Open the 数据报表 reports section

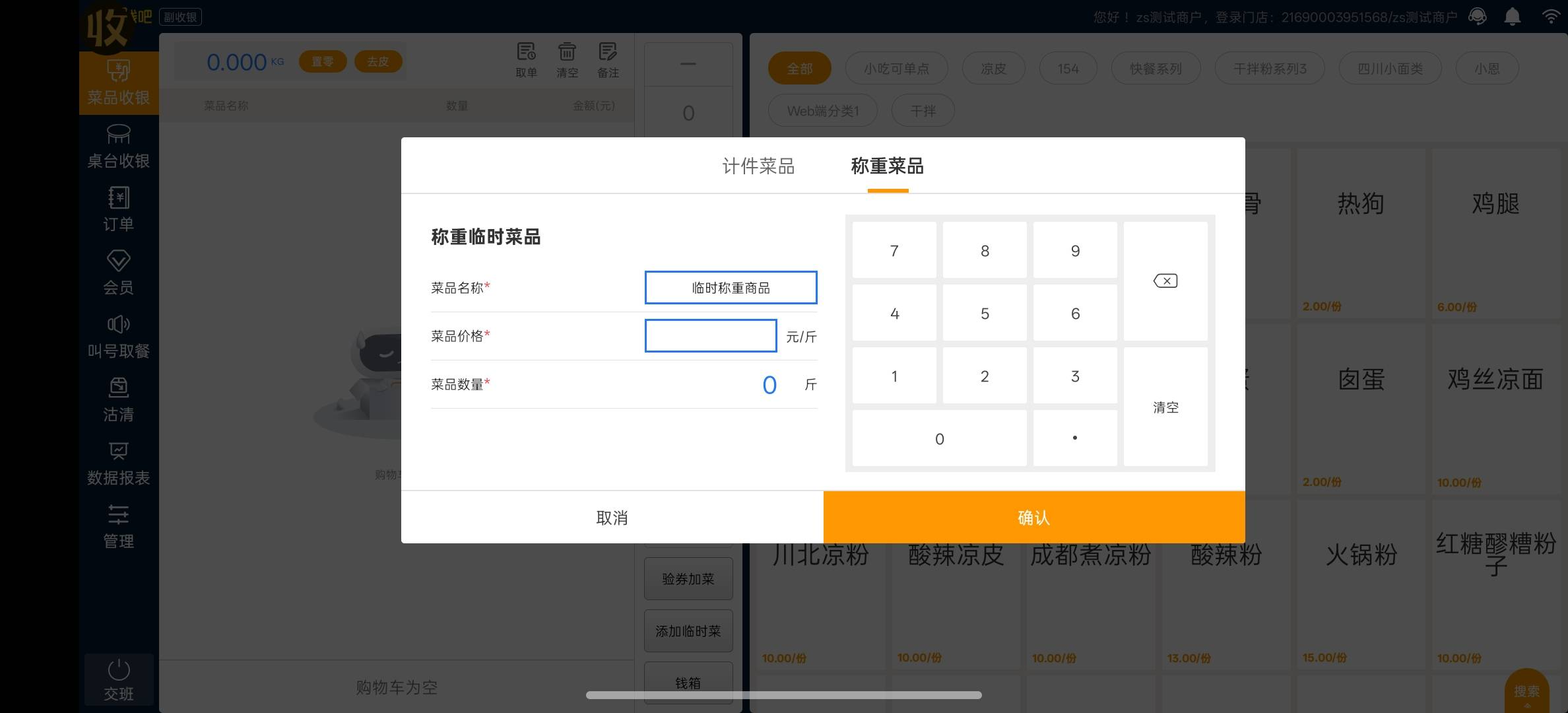pos(119,463)
